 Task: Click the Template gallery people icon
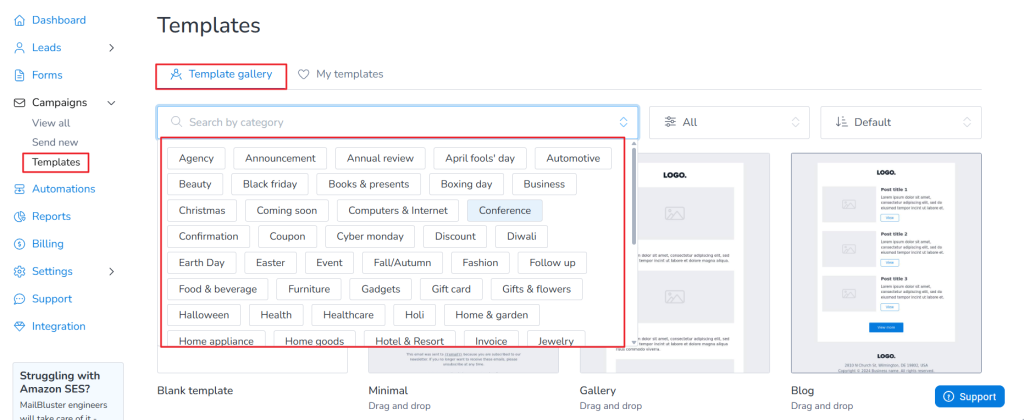176,74
